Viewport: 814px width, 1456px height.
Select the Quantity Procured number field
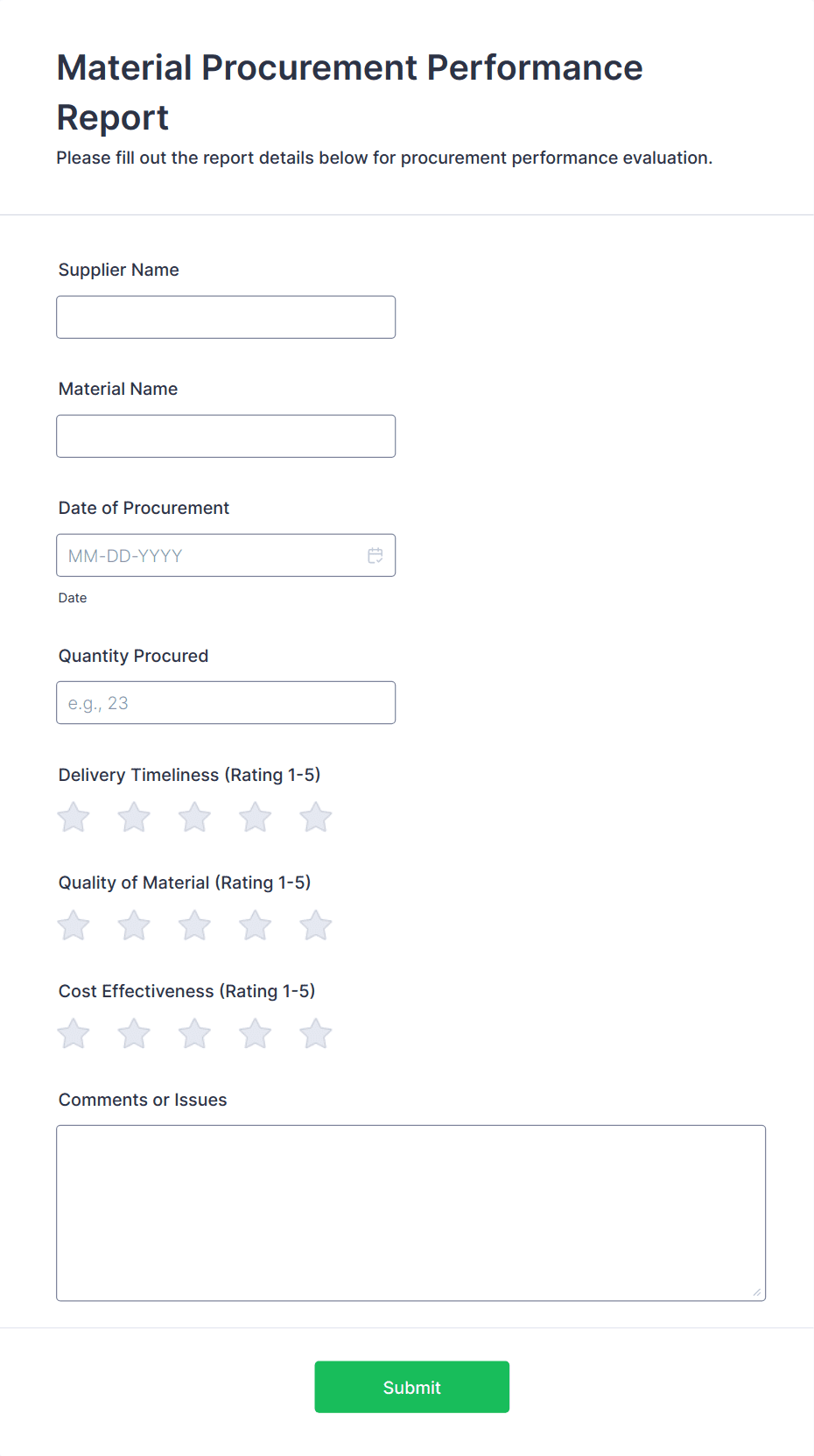tap(226, 703)
